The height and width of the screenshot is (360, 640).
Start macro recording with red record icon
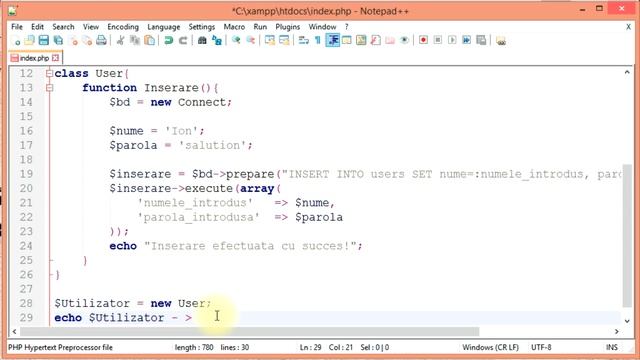tap(423, 40)
